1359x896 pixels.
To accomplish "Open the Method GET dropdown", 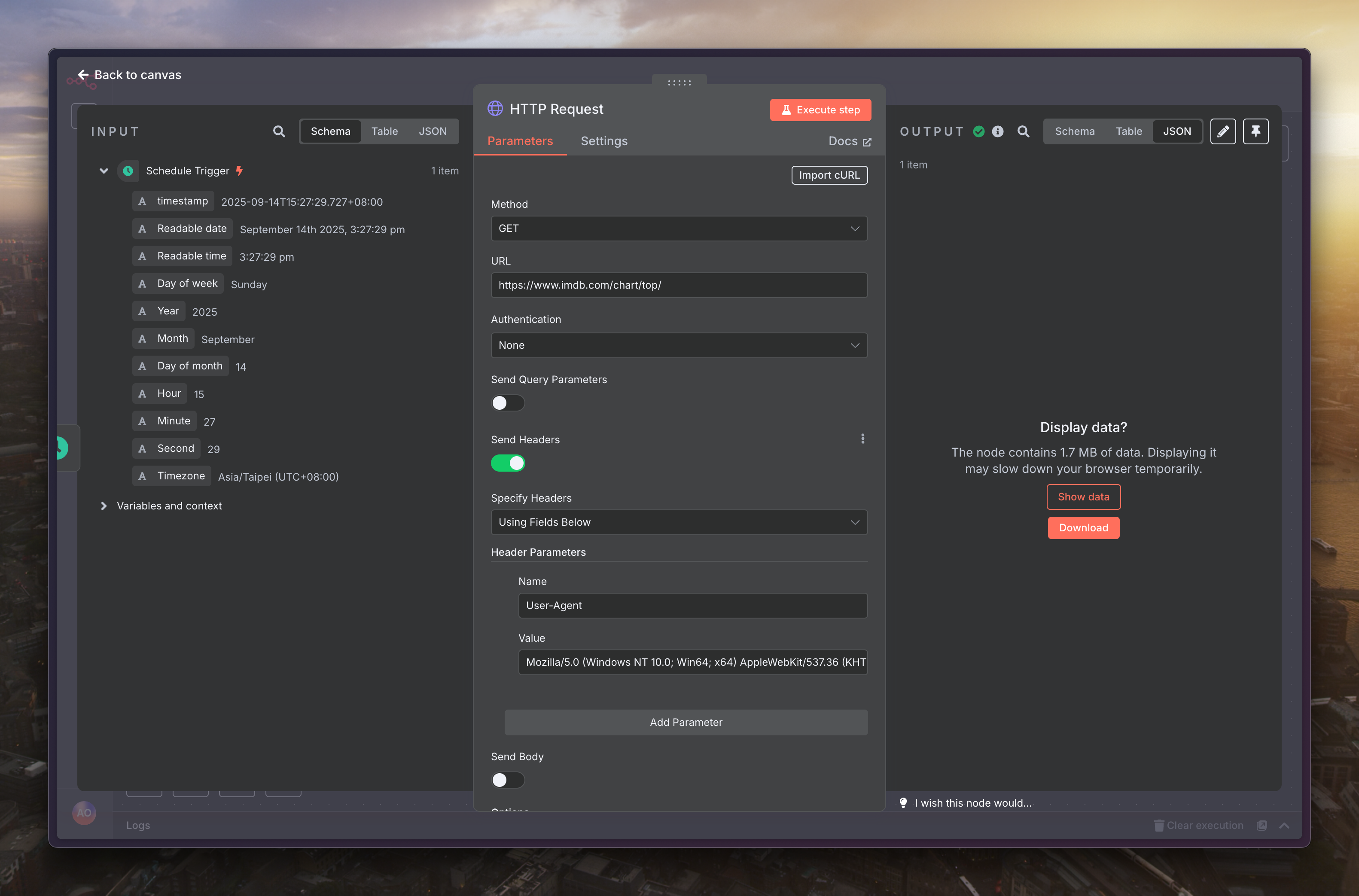I will (679, 229).
